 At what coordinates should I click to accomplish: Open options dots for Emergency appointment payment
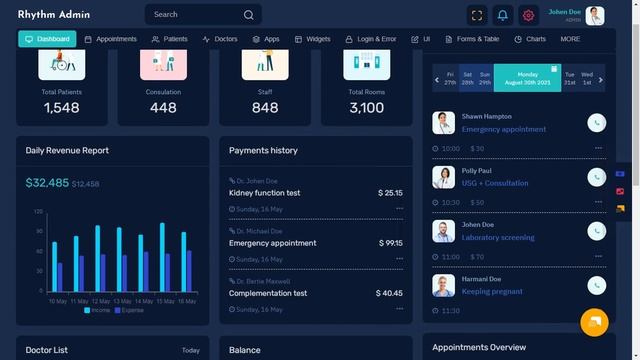399,258
